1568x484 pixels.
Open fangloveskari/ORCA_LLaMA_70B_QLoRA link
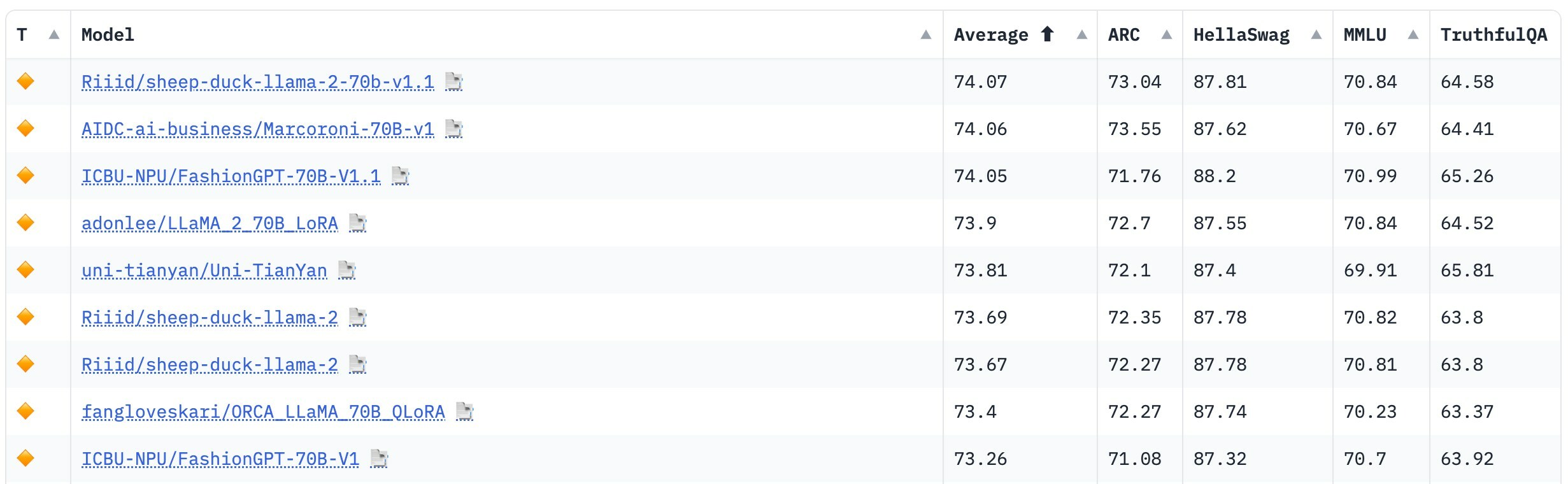pos(263,412)
